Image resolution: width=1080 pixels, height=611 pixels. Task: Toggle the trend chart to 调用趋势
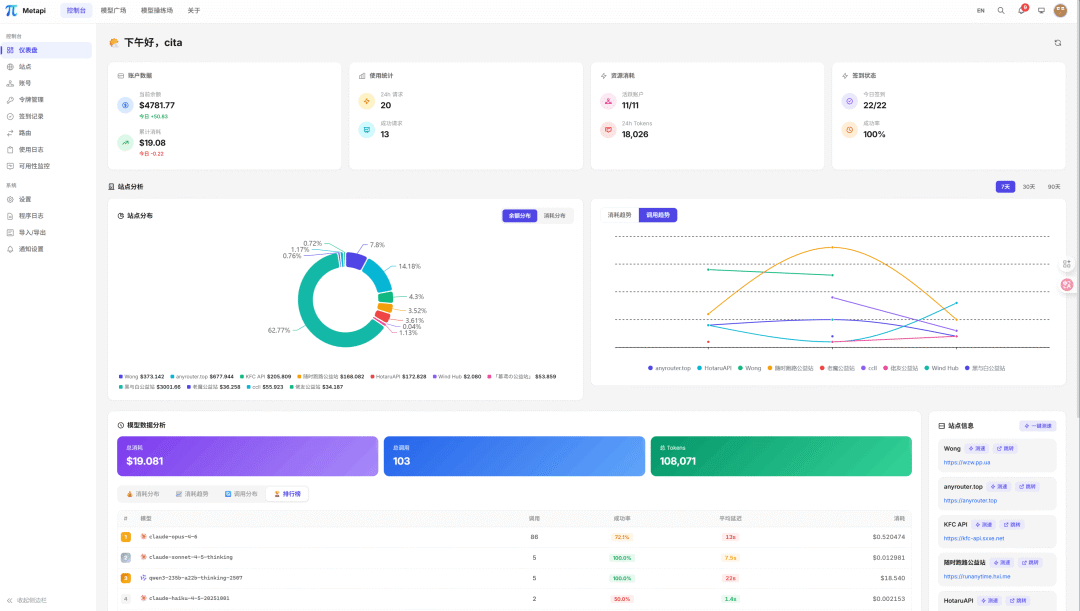(x=658, y=214)
